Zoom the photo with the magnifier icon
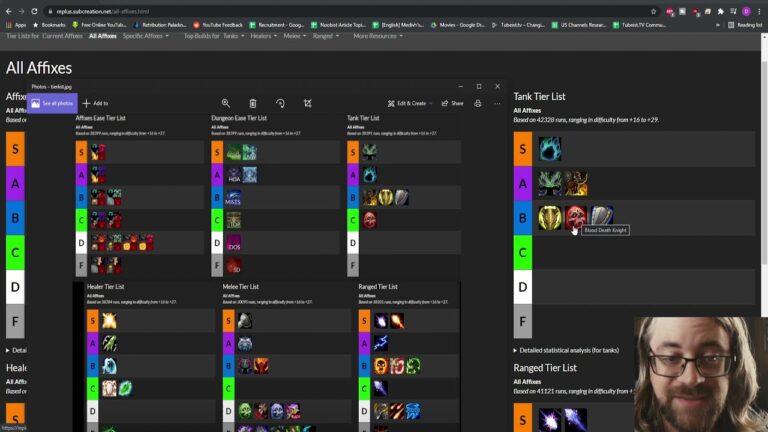 pos(226,103)
